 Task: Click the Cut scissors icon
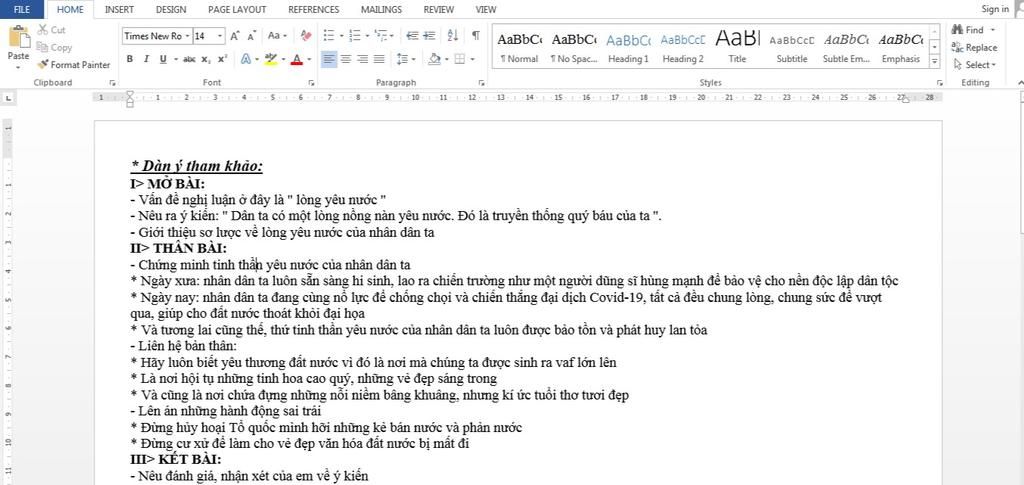(42, 30)
